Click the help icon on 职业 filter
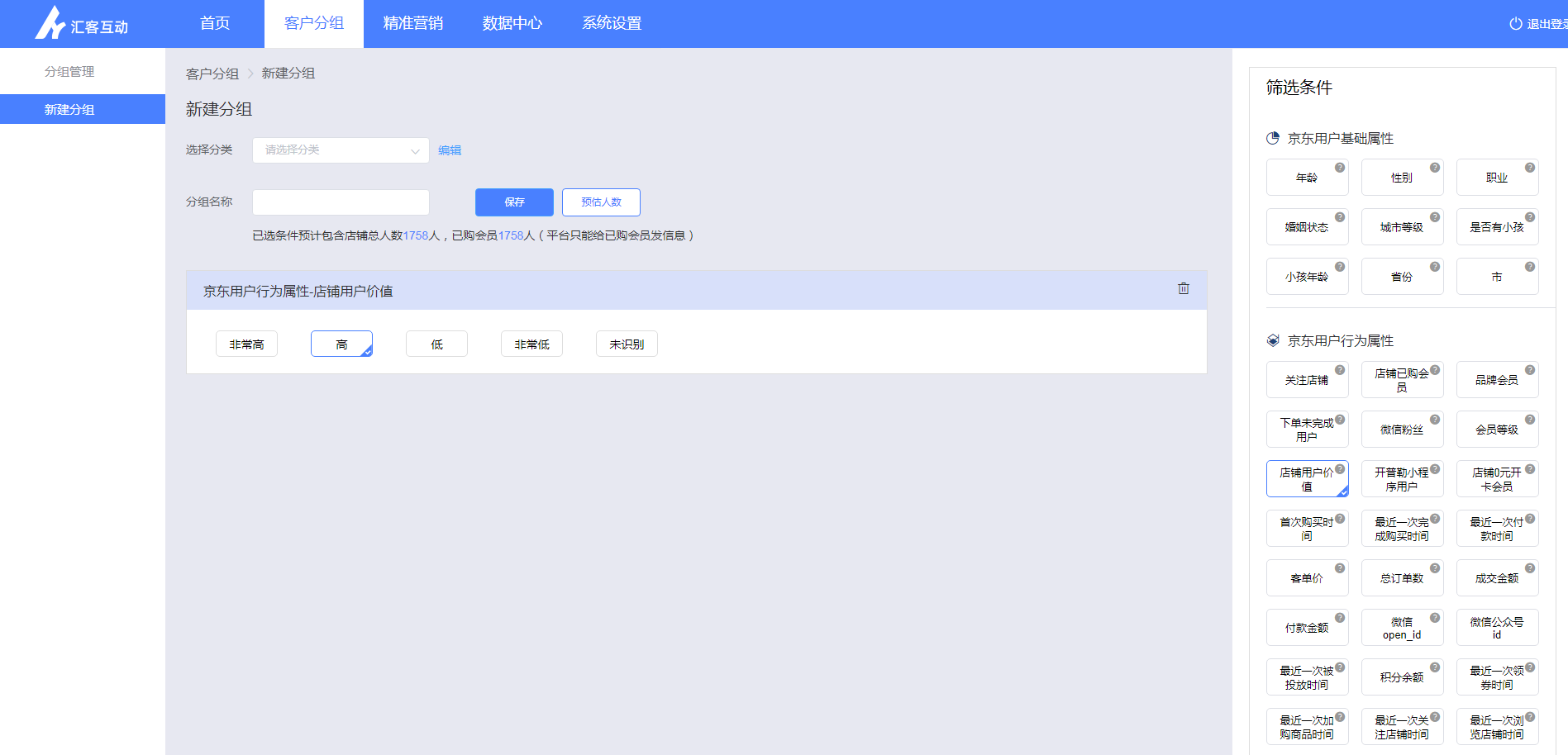This screenshot has height=755, width=1568. pos(1530,168)
